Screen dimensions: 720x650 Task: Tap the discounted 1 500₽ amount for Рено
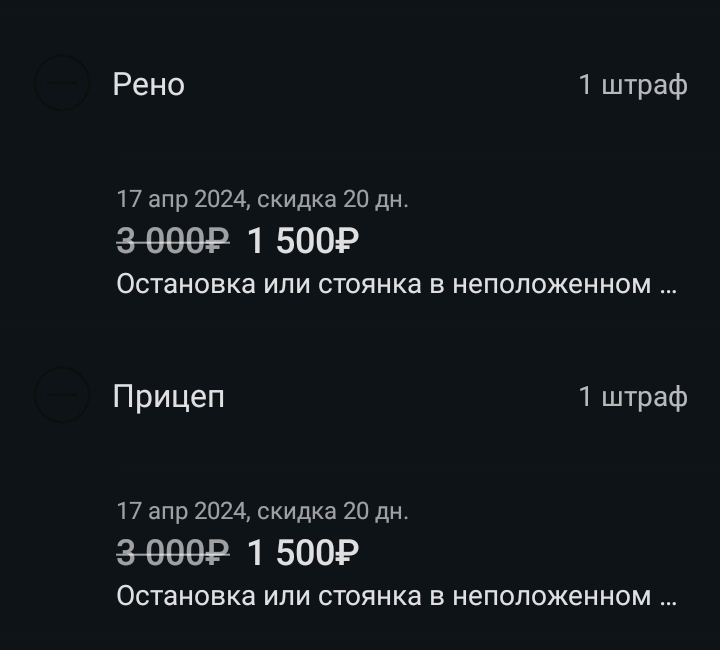coord(303,241)
